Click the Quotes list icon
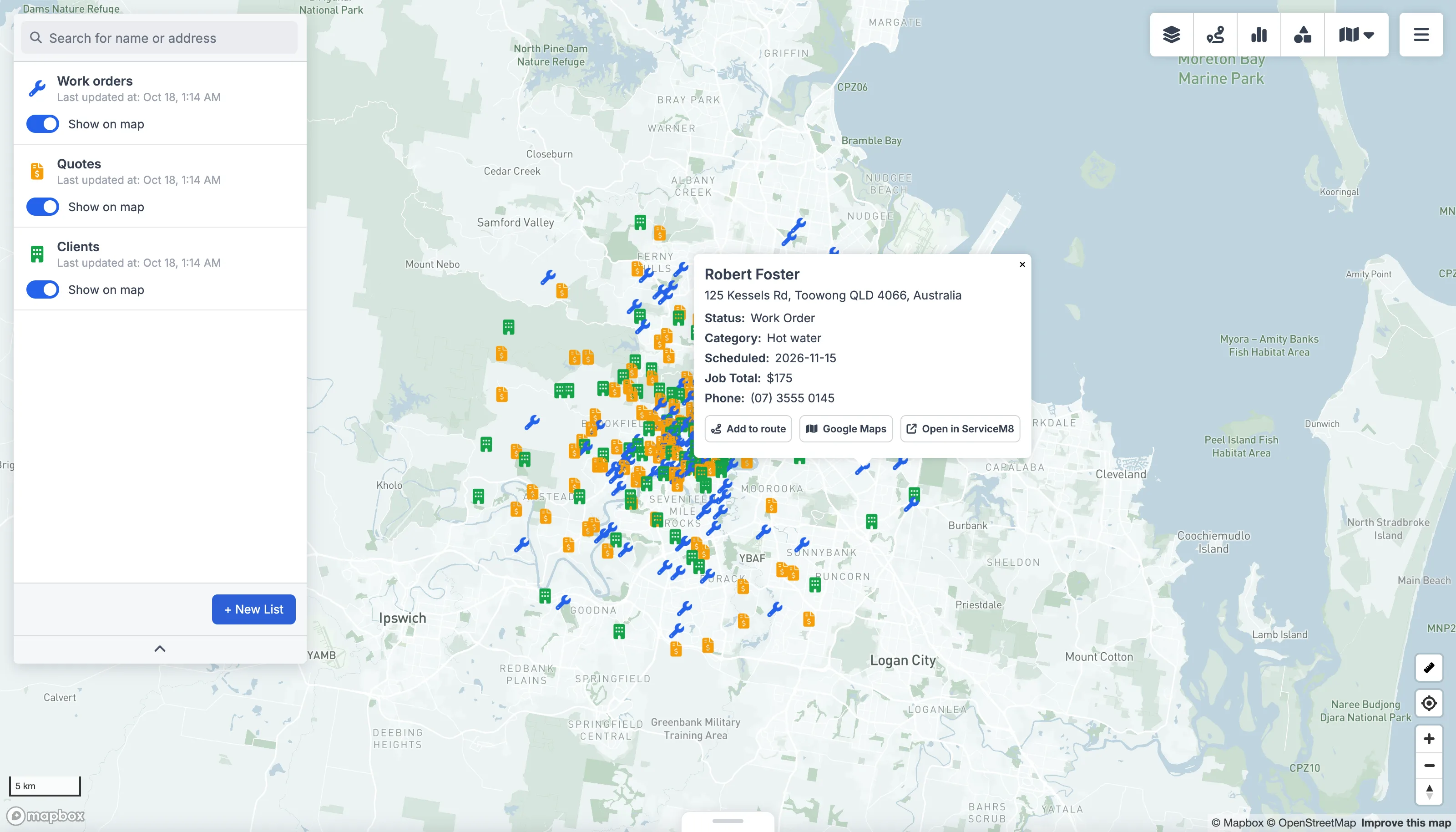The width and height of the screenshot is (1456, 832). pyautogui.click(x=37, y=171)
